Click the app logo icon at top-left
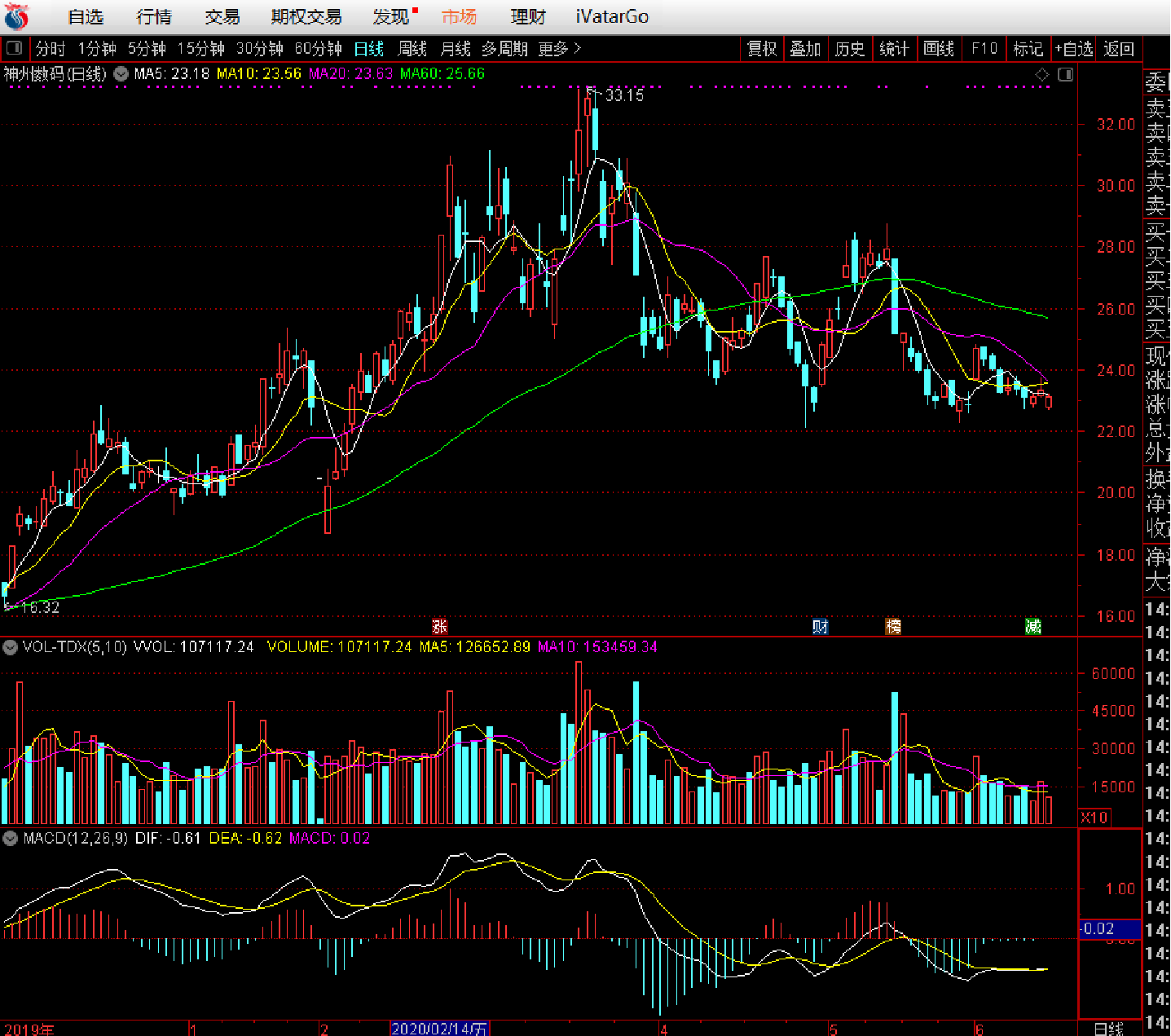This screenshot has height=1036, width=1171. [16, 16]
